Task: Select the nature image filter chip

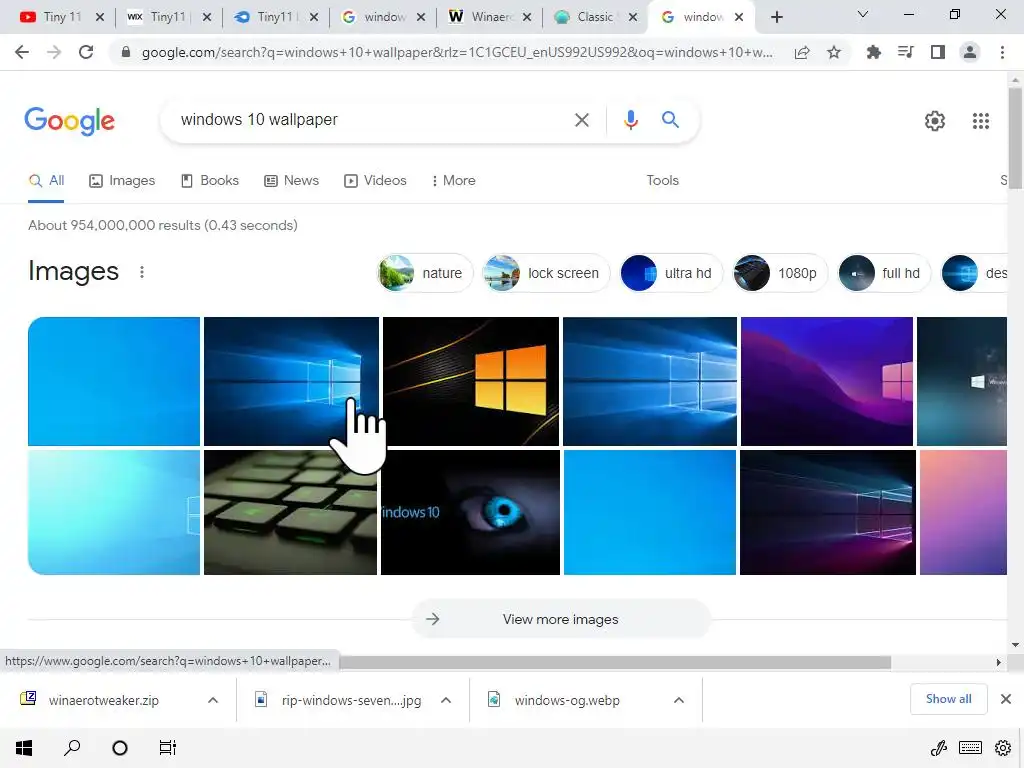Action: tap(425, 273)
